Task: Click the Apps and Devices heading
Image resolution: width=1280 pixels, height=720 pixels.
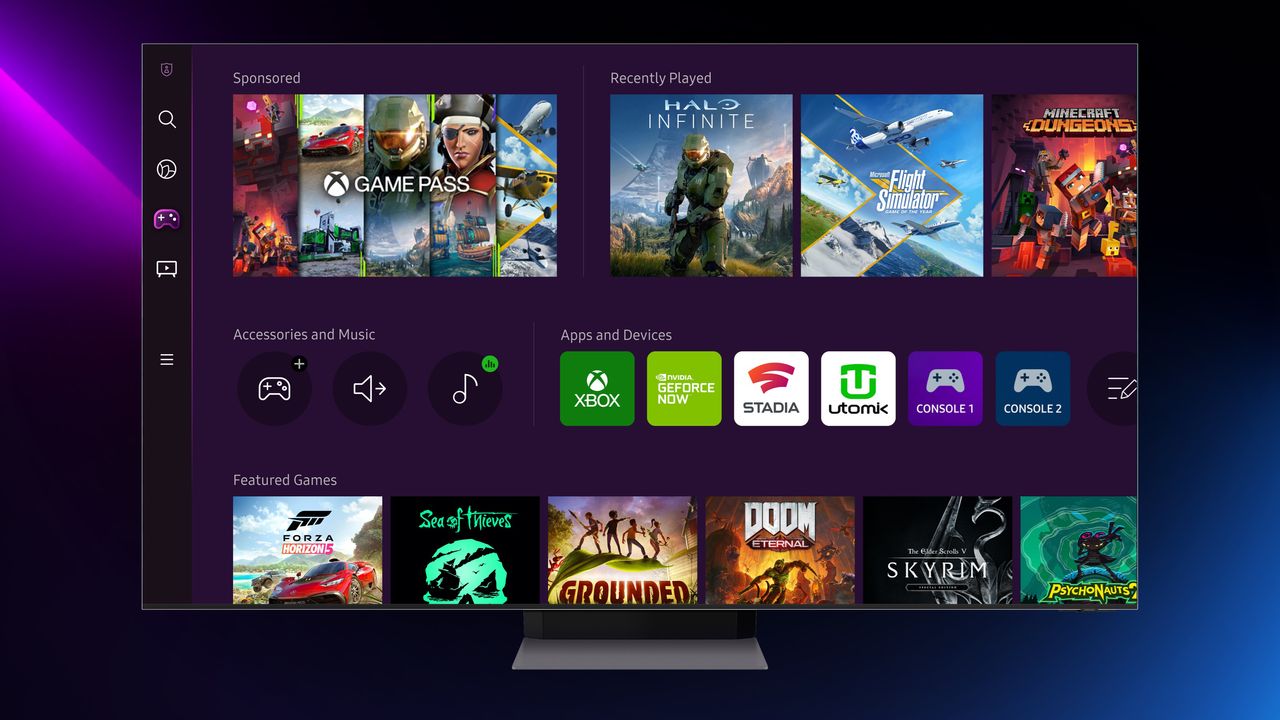Action: 616,335
